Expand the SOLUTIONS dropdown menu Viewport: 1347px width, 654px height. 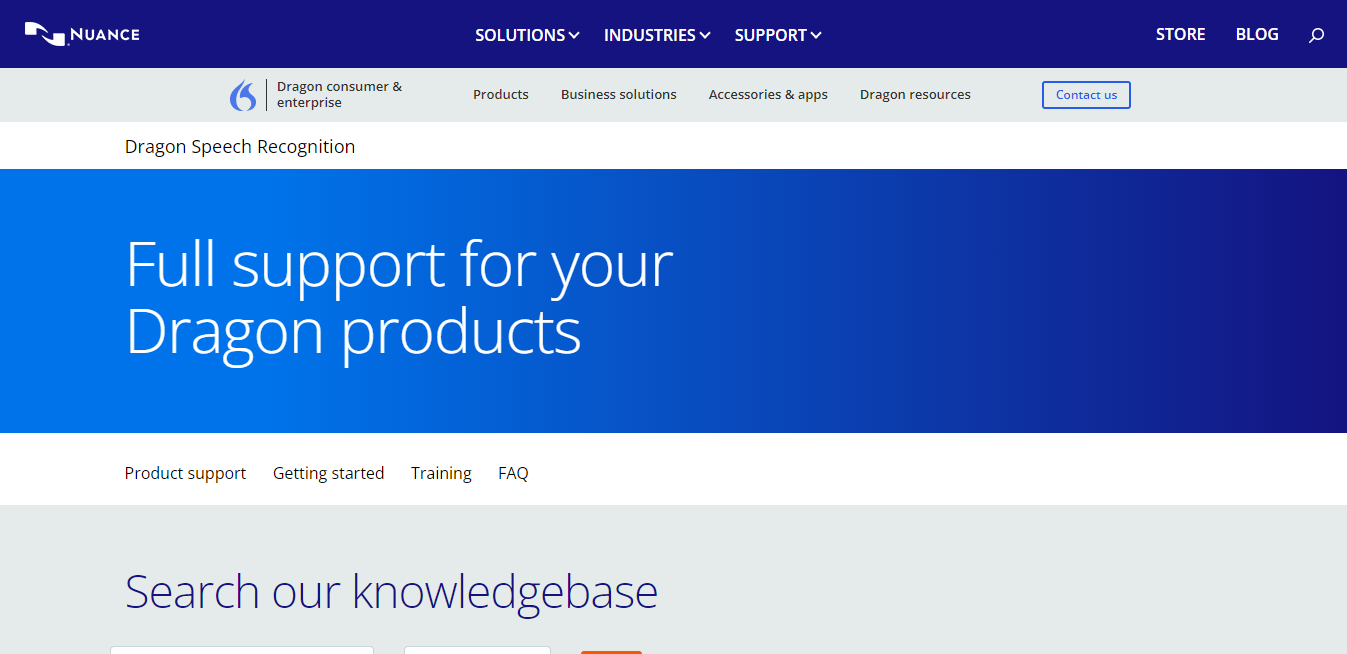tap(527, 35)
